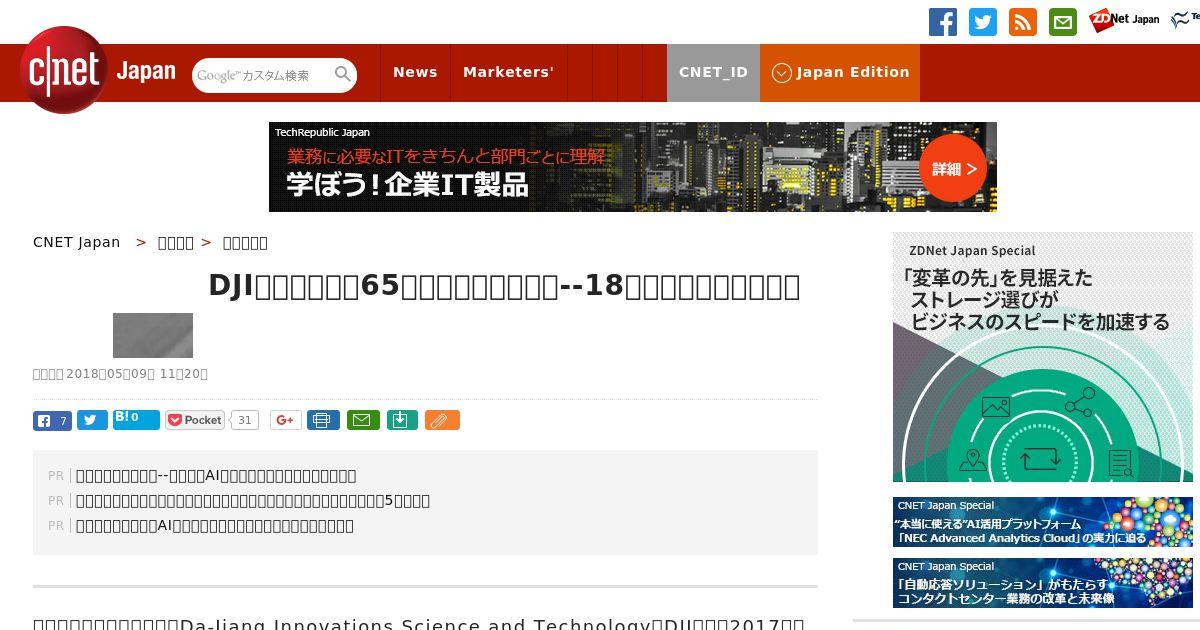
Task: Open the CNET Facebook page icon
Action: pos(943,22)
